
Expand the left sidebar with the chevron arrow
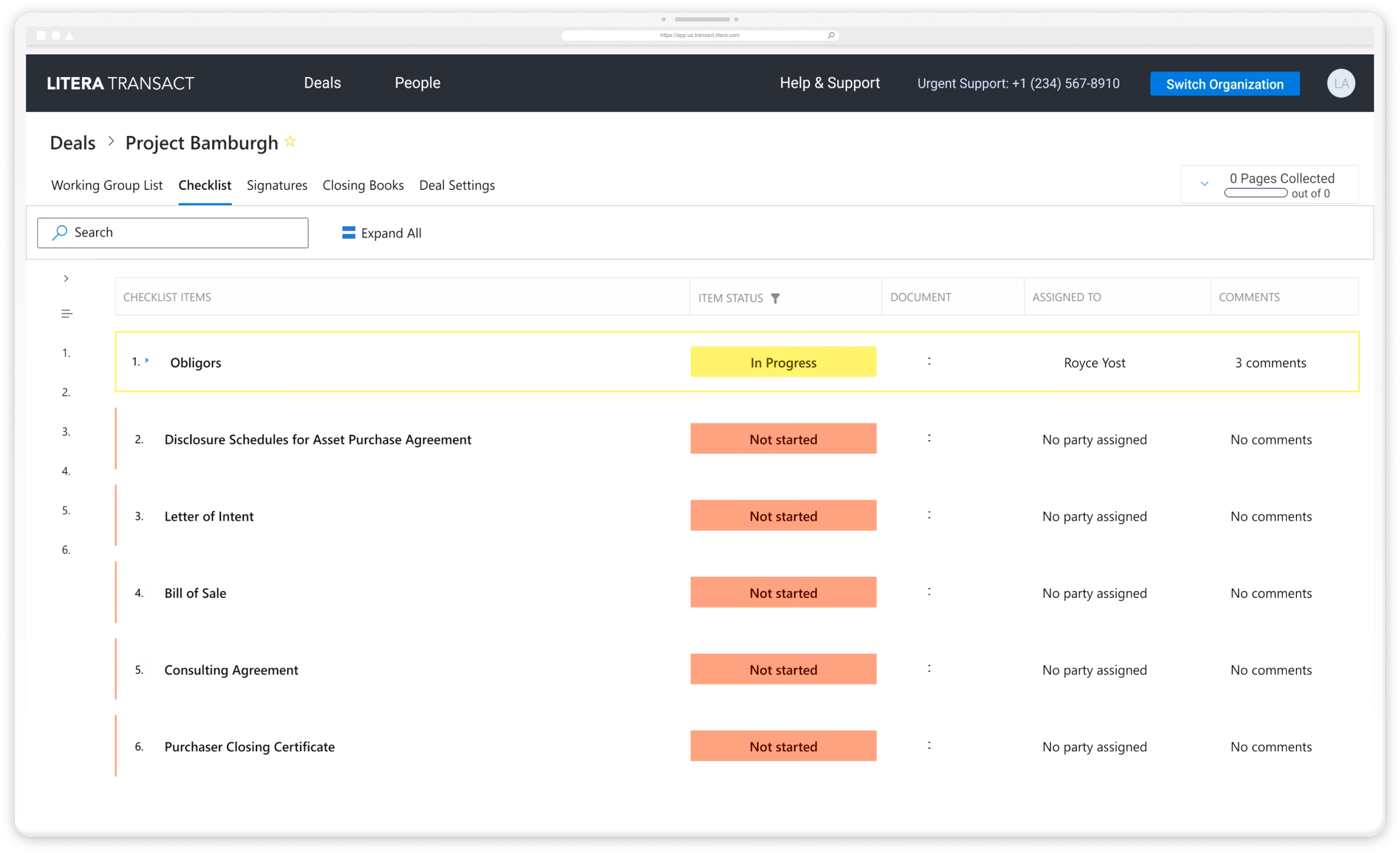[x=67, y=278]
